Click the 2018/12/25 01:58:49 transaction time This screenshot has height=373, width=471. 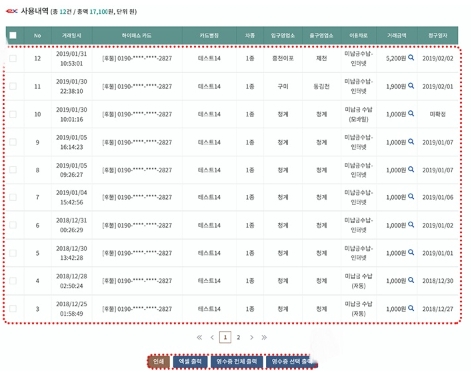[71, 309]
